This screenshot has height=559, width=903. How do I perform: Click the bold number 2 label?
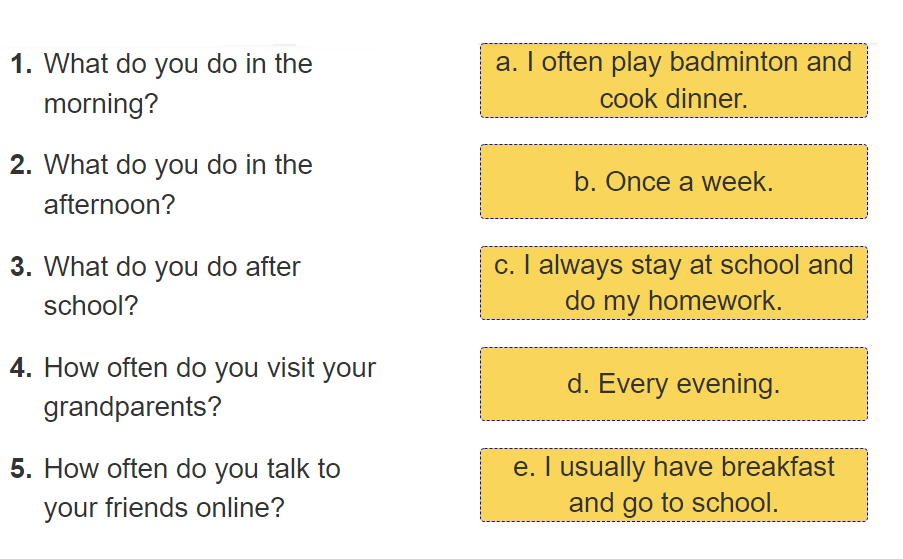22,166
